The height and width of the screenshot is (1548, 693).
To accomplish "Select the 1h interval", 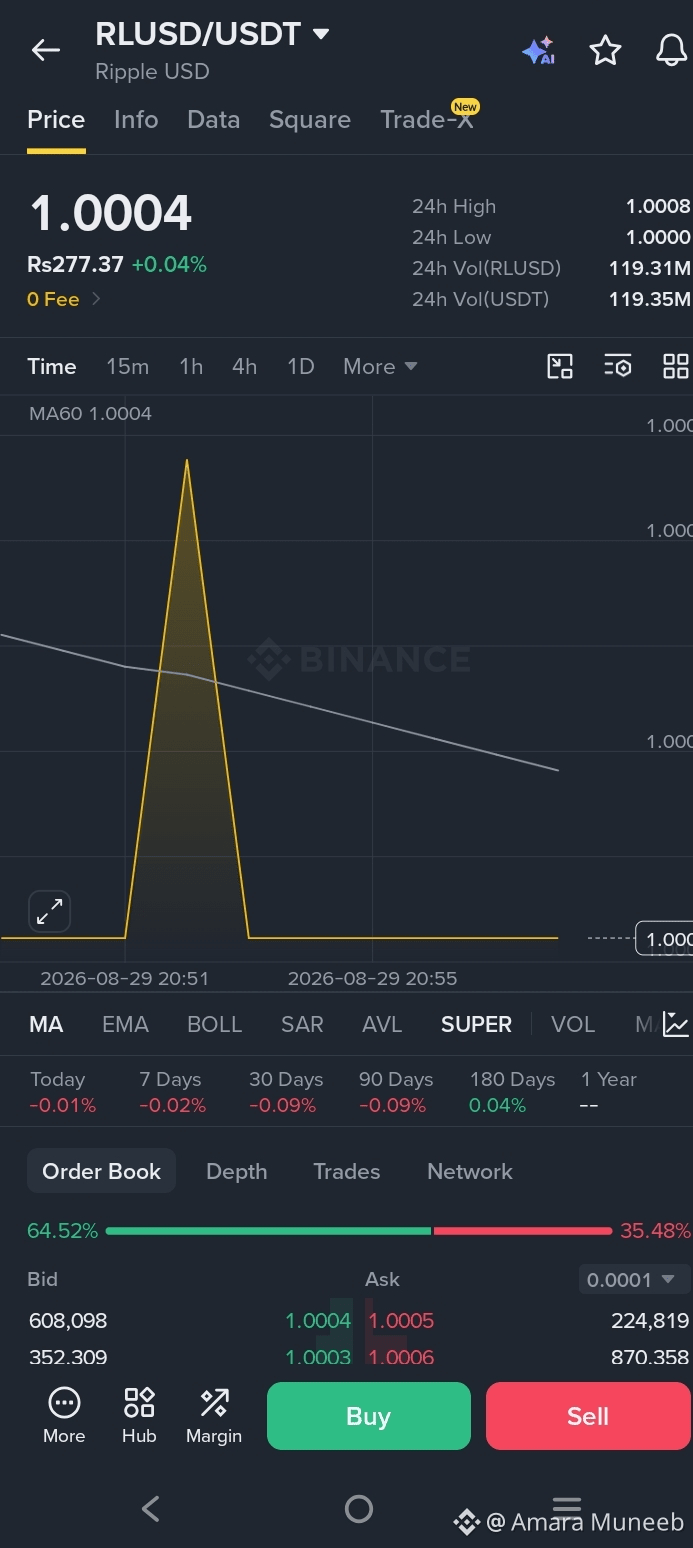I will [191, 366].
